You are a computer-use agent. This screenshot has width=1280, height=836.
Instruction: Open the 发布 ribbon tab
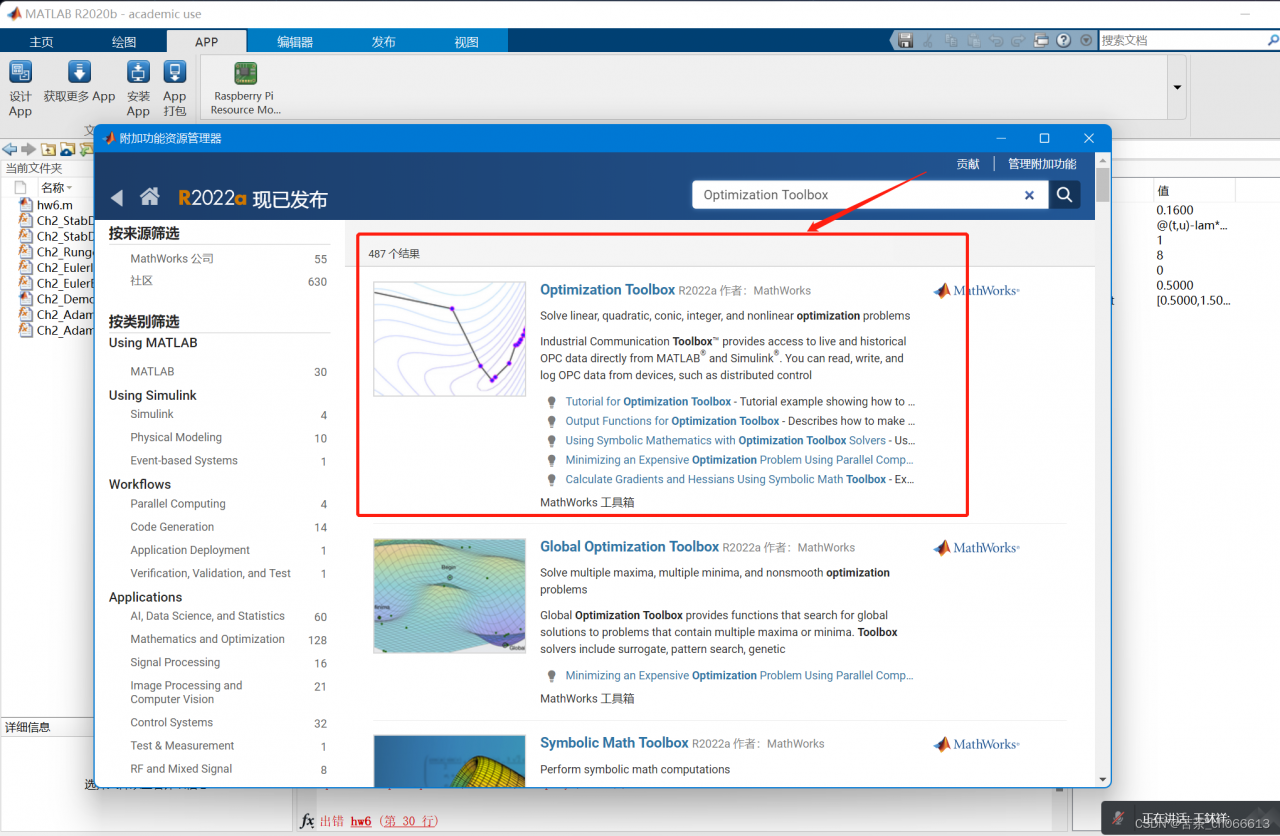pyautogui.click(x=383, y=42)
